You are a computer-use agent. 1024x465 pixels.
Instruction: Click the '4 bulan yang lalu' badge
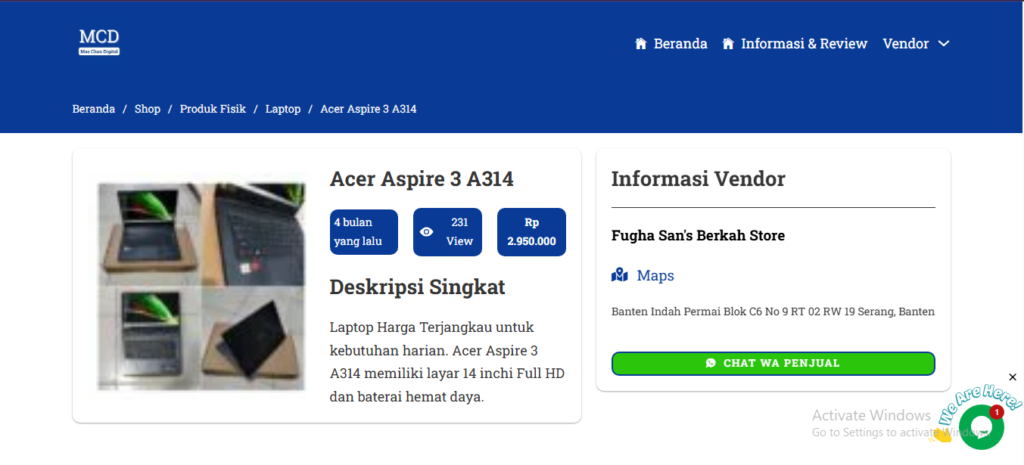click(x=364, y=232)
